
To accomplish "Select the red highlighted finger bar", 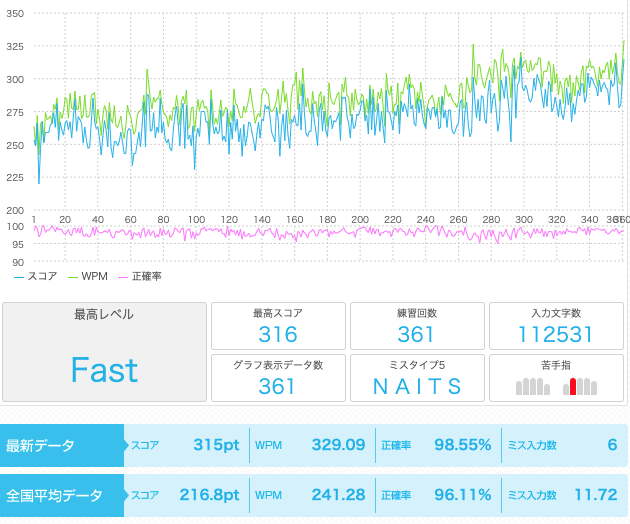I will [x=573, y=386].
